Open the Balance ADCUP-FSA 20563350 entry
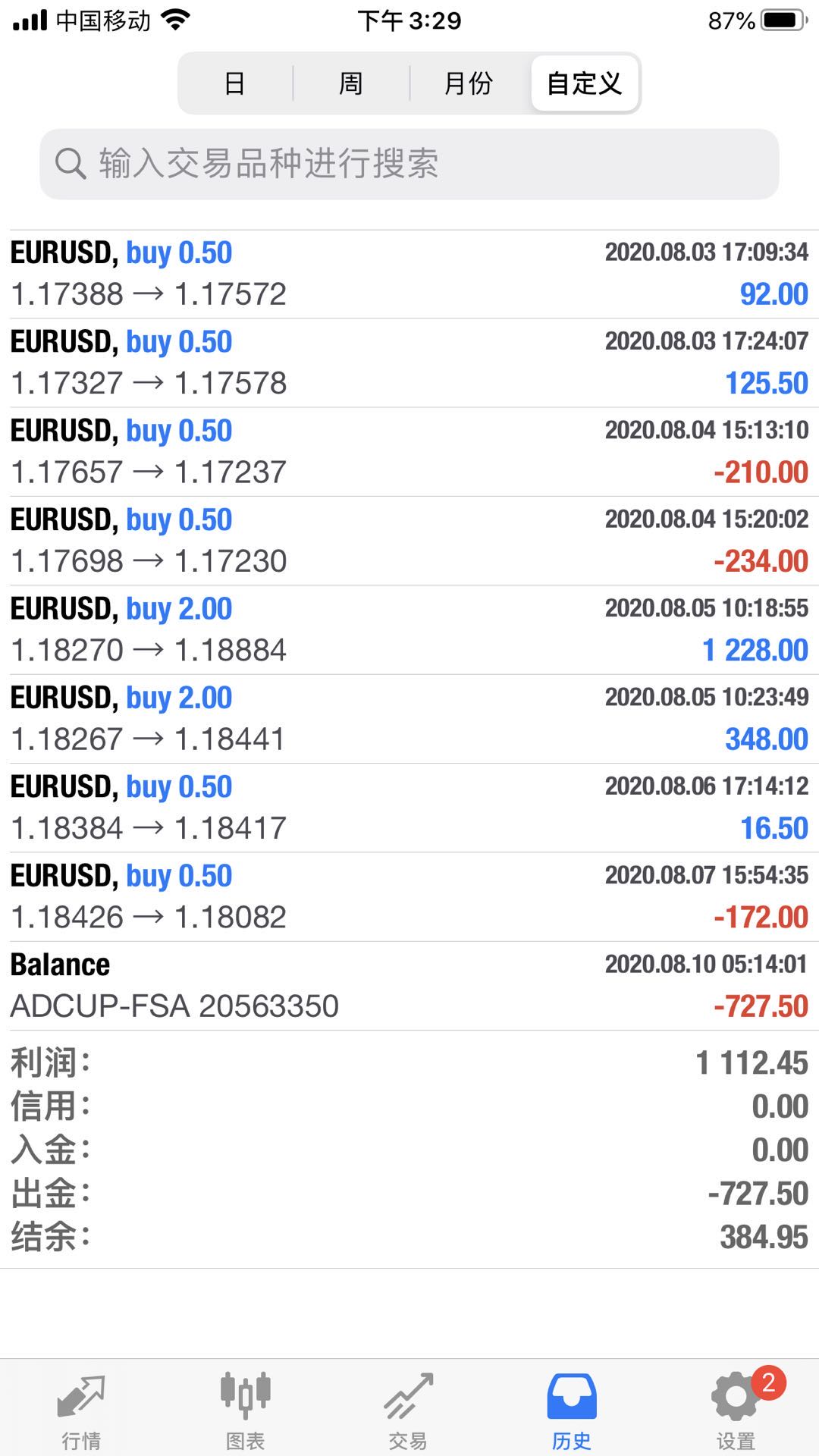The width and height of the screenshot is (819, 1456). pos(409,986)
